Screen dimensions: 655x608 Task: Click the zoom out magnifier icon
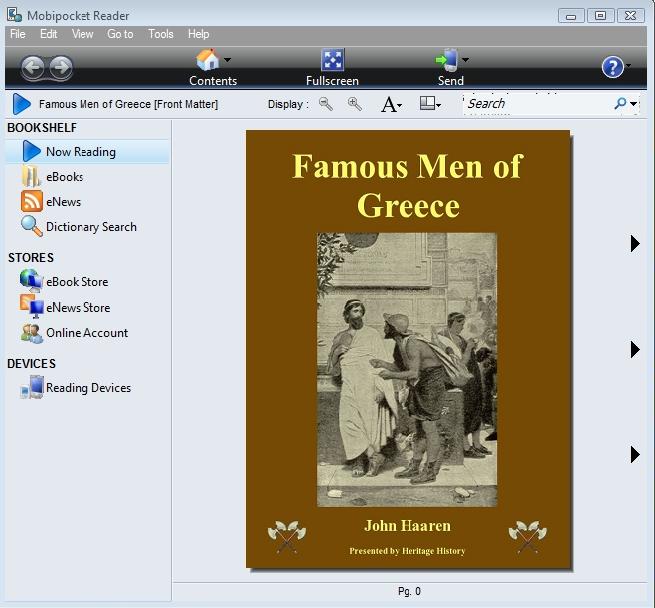tap(326, 104)
